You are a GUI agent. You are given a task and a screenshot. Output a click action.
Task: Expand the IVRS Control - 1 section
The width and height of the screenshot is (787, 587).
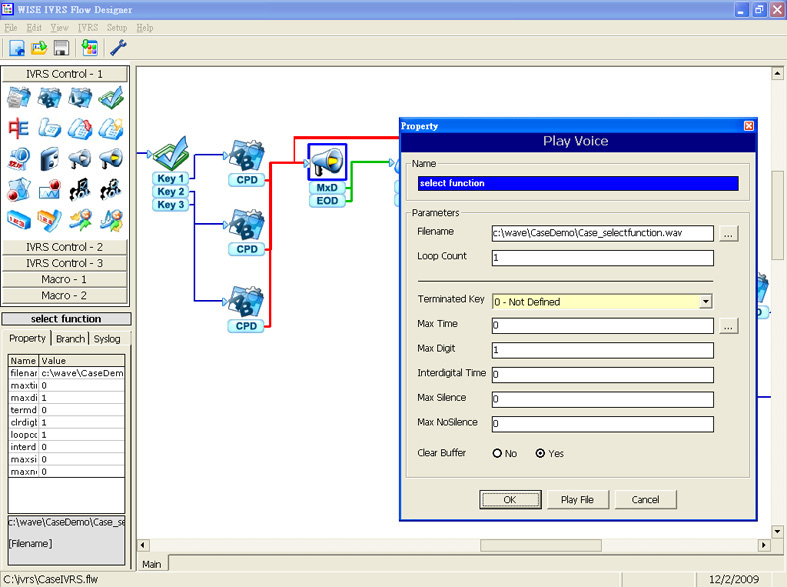coord(65,74)
